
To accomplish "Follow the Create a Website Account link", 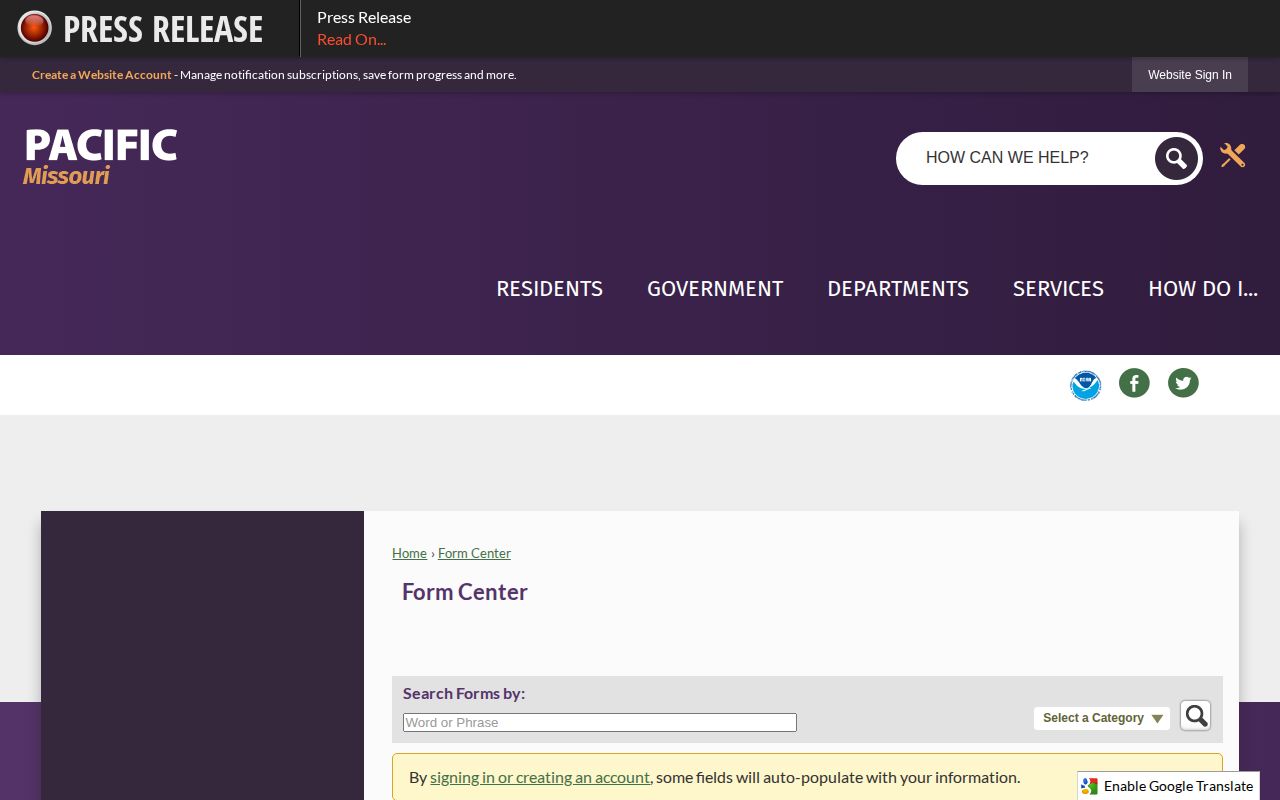I will point(102,75).
